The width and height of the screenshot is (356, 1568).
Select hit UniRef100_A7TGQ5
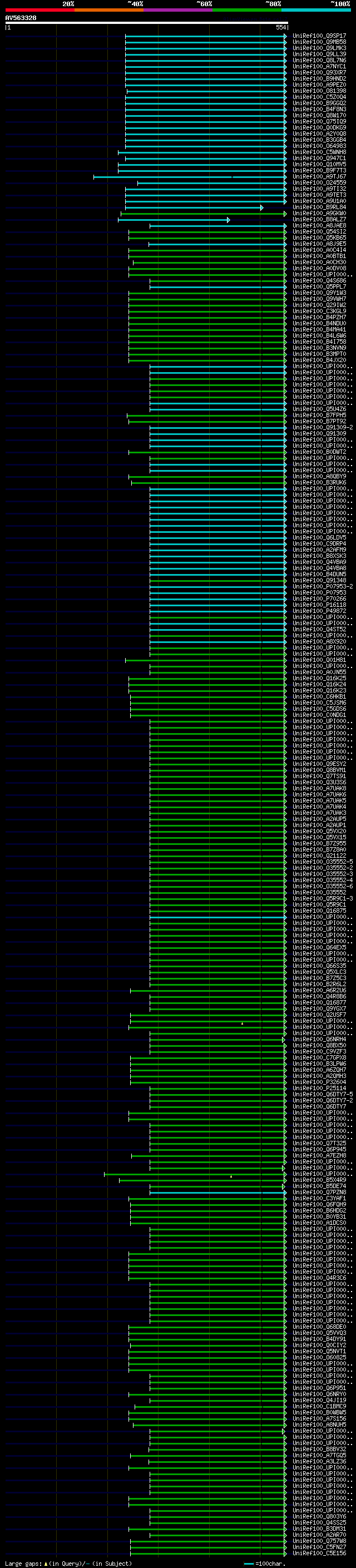pos(319,1456)
